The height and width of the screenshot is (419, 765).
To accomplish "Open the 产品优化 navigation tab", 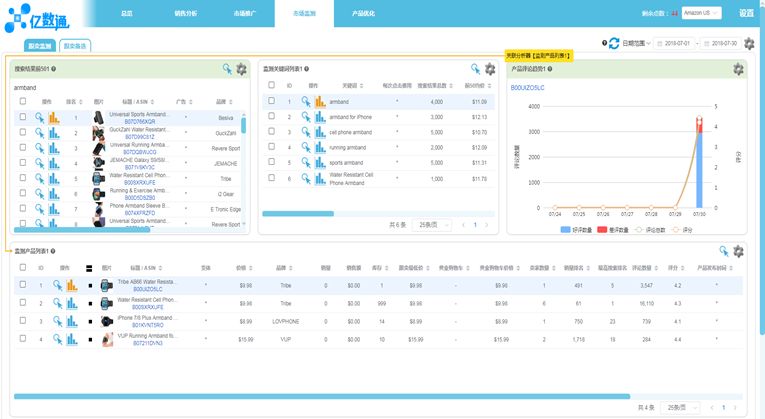I will coord(363,14).
